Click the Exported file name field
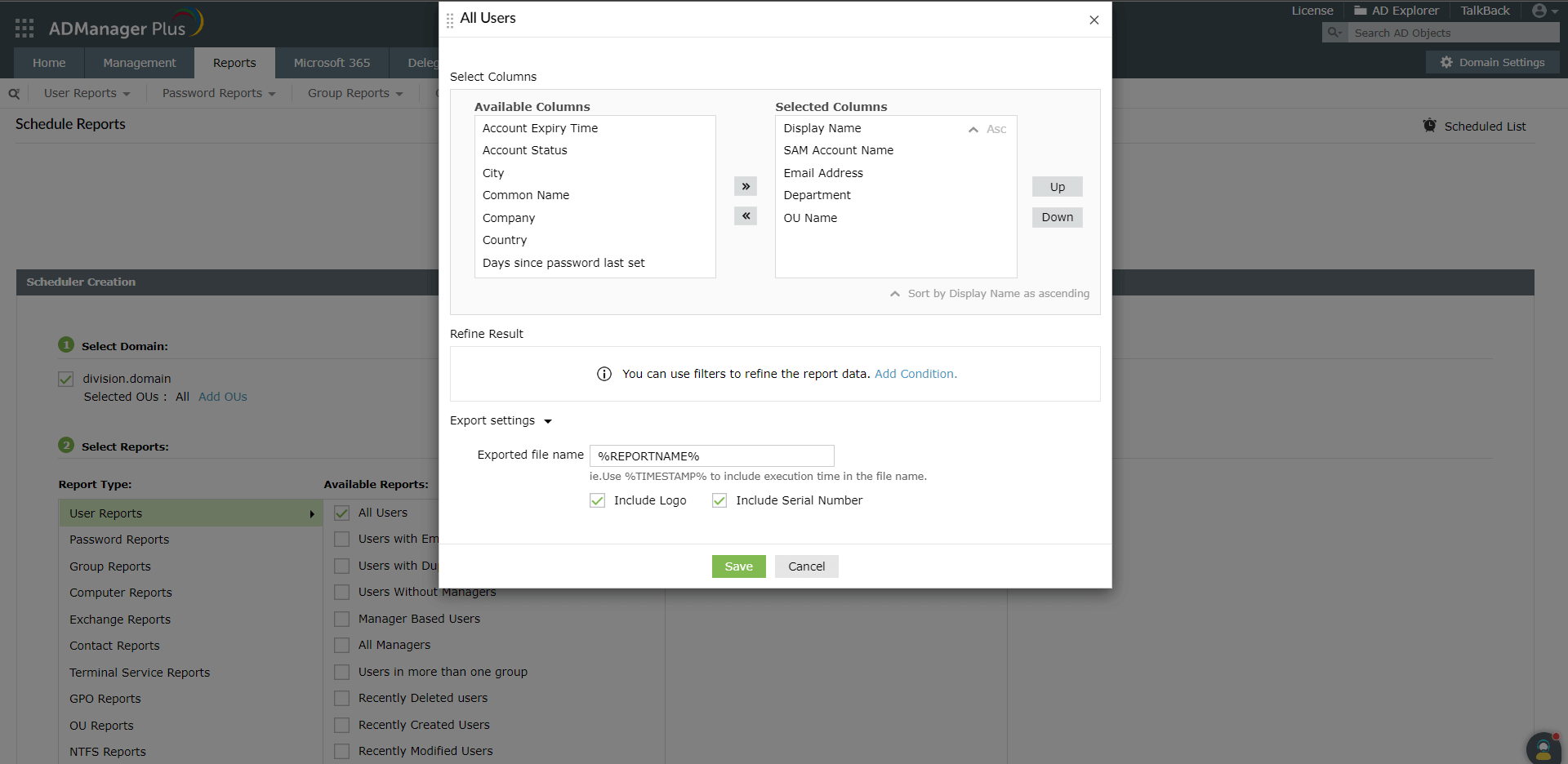Viewport: 1568px width, 764px height. pos(712,455)
